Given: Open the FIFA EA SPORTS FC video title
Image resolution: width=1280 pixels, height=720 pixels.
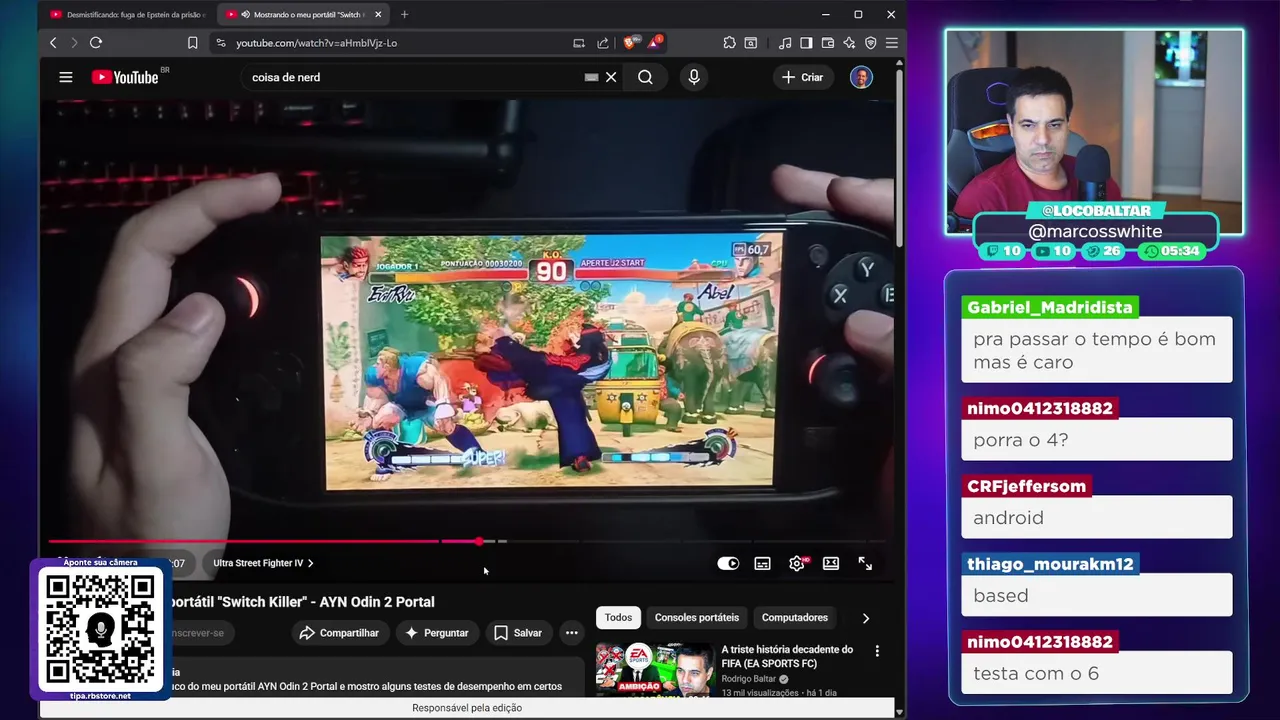Looking at the screenshot, I should tap(787, 656).
